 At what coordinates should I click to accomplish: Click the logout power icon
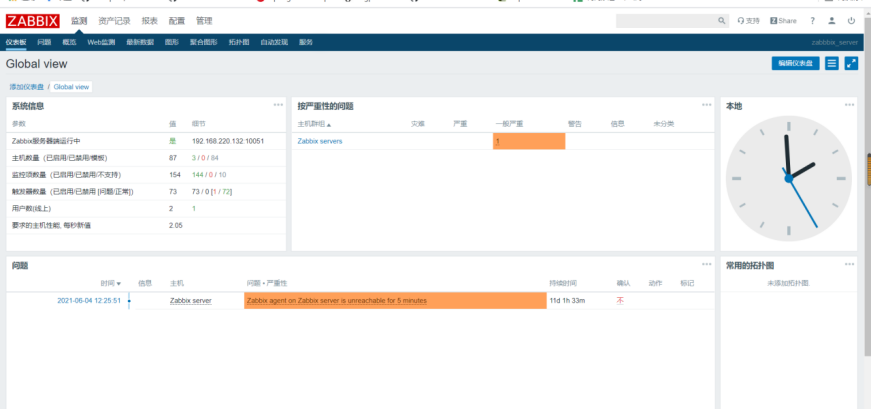pyautogui.click(x=851, y=21)
